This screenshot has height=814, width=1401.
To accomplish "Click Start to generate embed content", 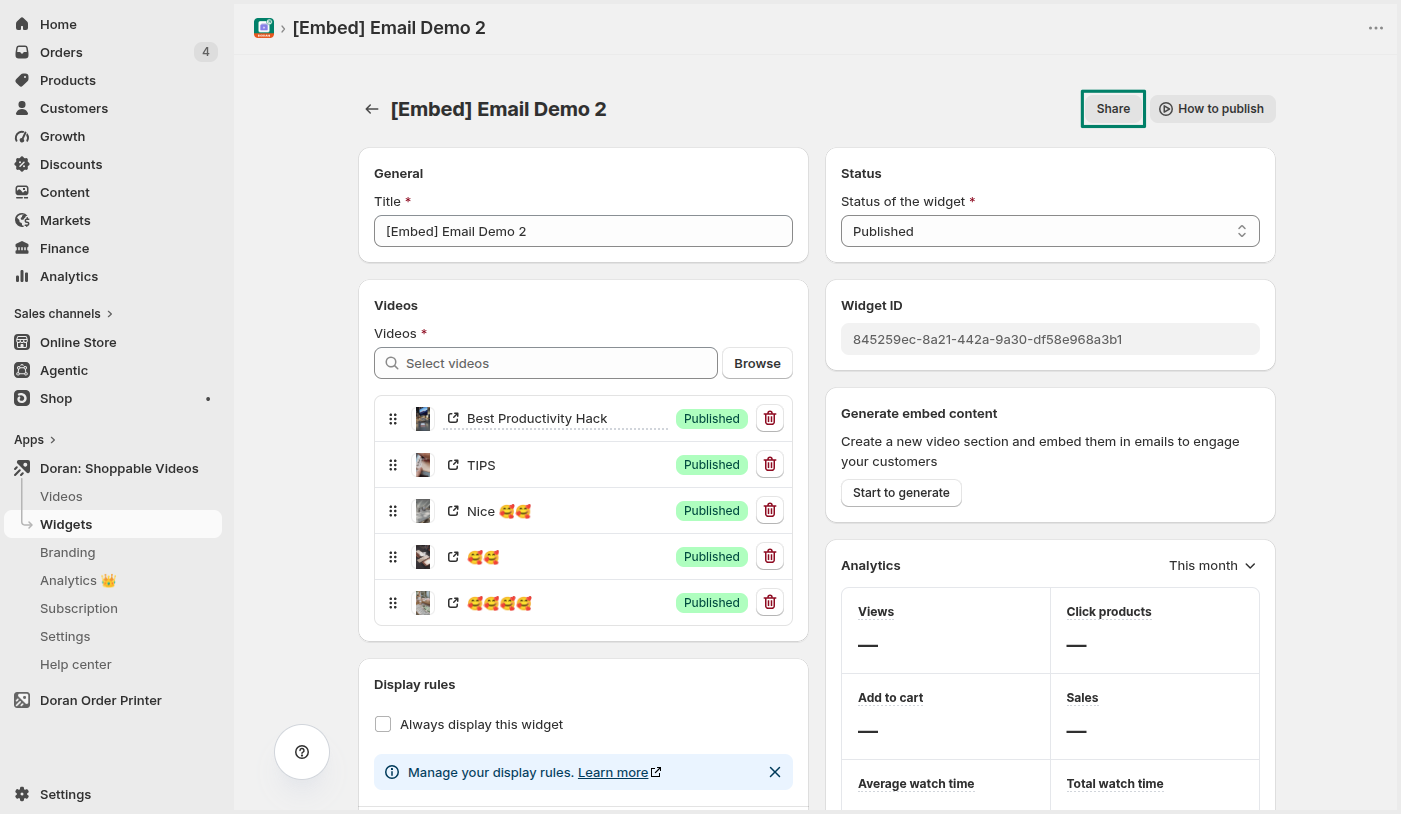I will (901, 493).
